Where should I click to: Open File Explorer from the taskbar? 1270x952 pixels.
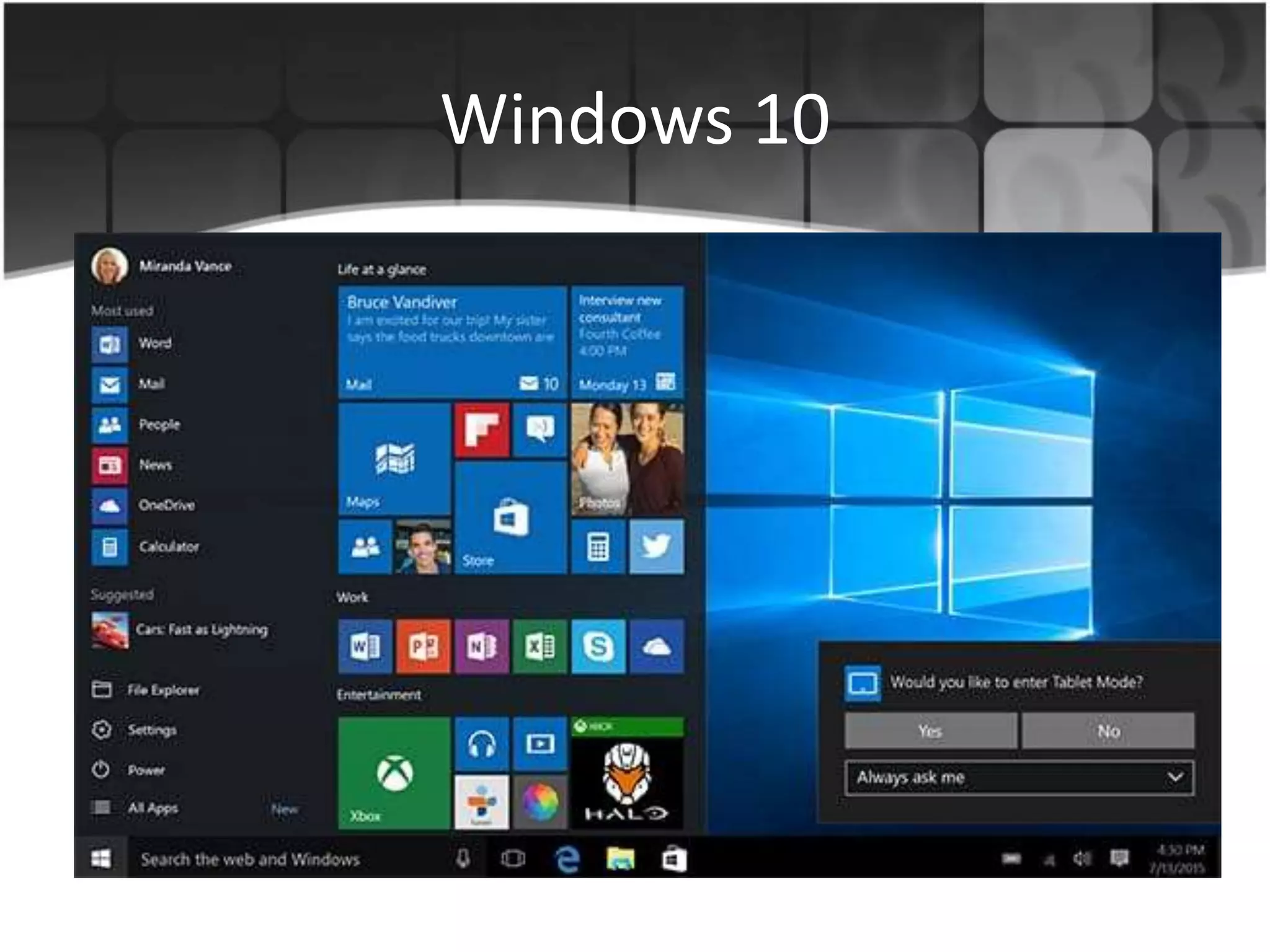621,859
